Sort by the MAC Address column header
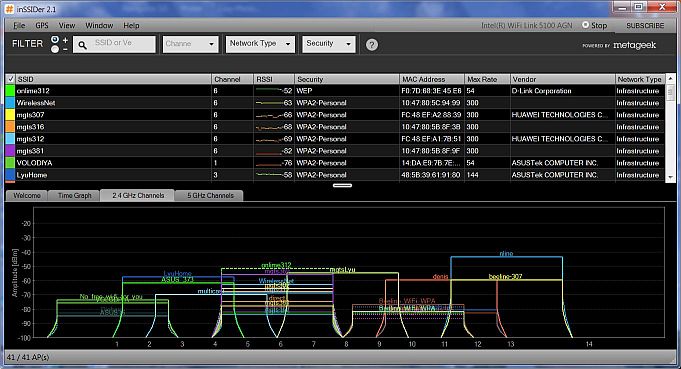This screenshot has width=681, height=369. 432,79
